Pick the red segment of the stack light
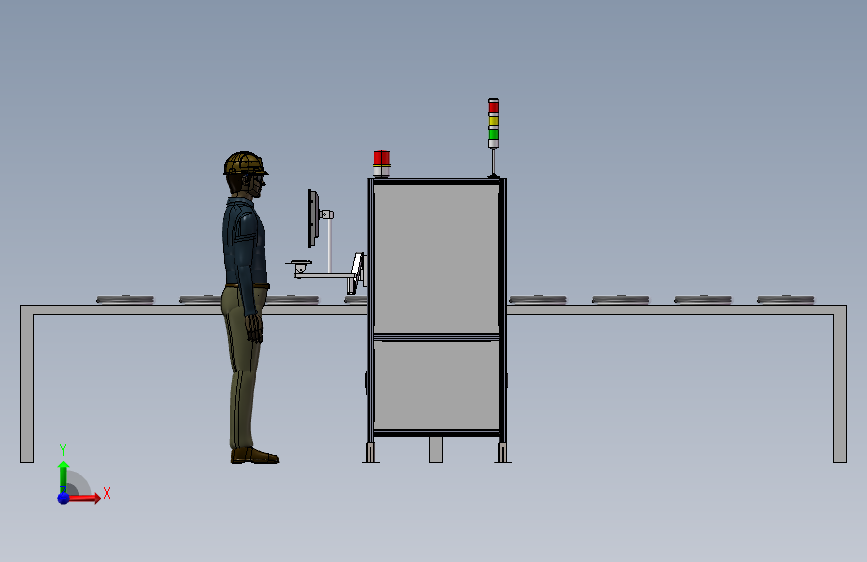Image resolution: width=867 pixels, height=562 pixels. point(493,108)
